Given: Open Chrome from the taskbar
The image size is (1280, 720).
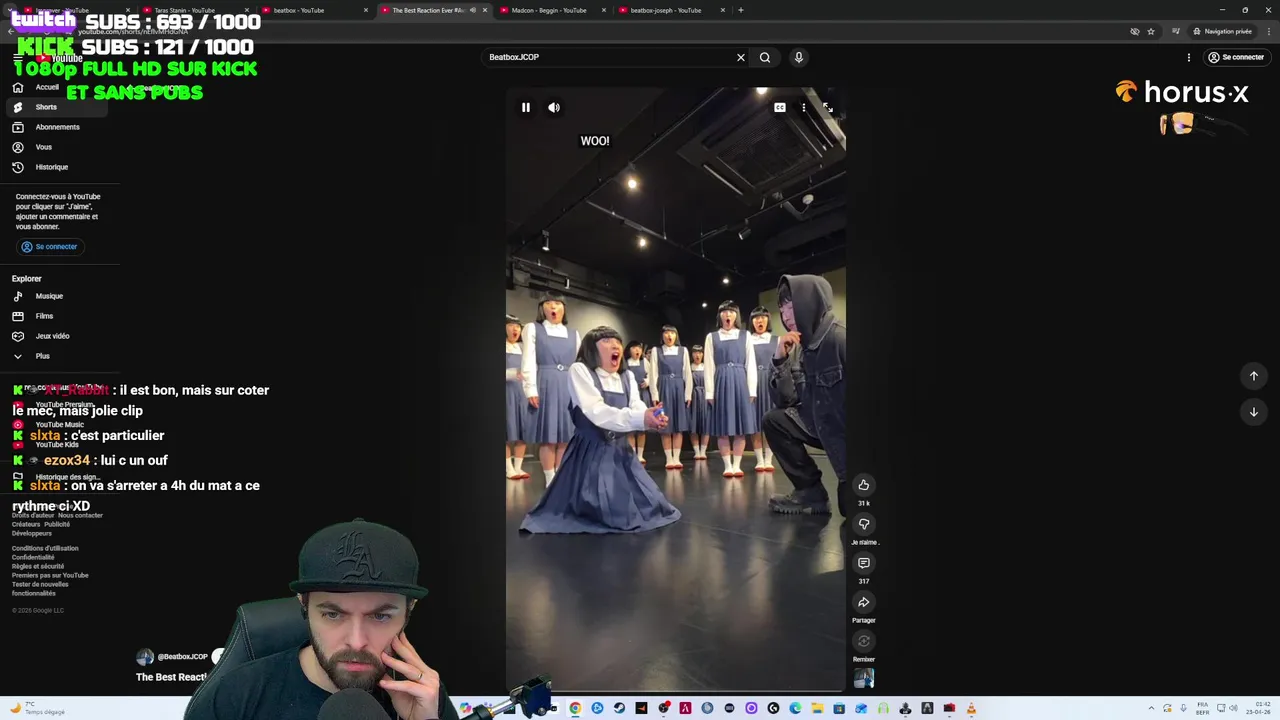Looking at the screenshot, I should coord(575,708).
